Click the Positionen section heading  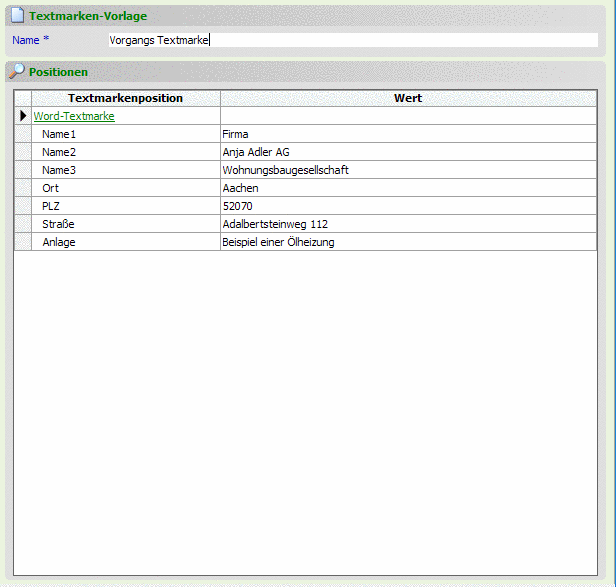(59, 72)
